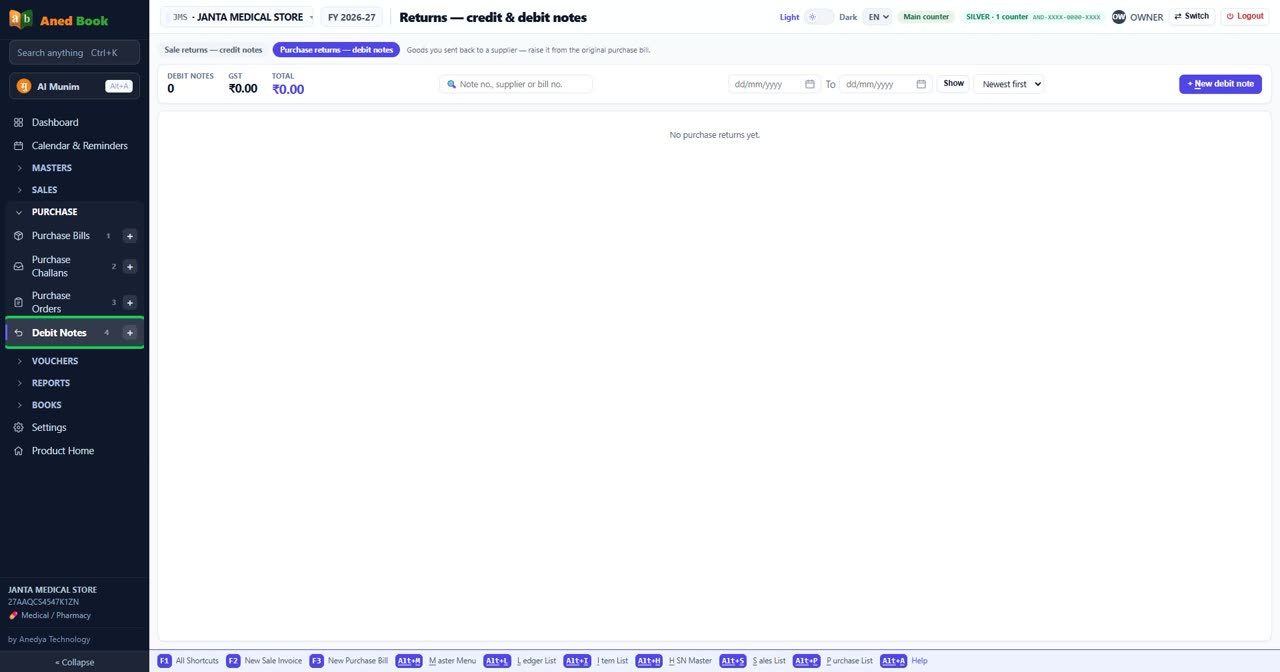The image size is (1280, 672).
Task: Click the Aned Book logo icon
Action: (21, 20)
